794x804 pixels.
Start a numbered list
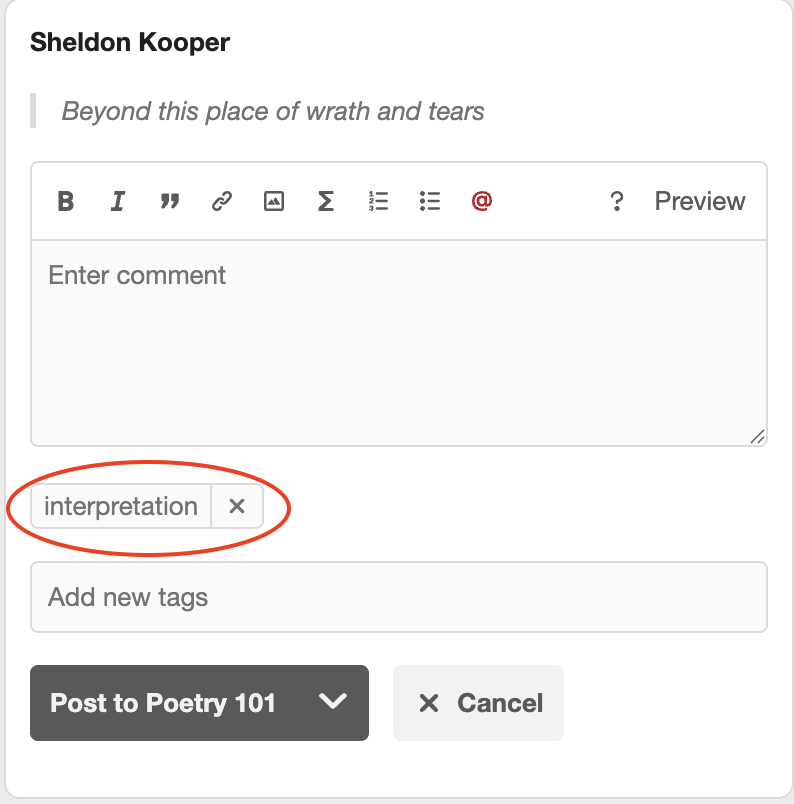click(378, 201)
